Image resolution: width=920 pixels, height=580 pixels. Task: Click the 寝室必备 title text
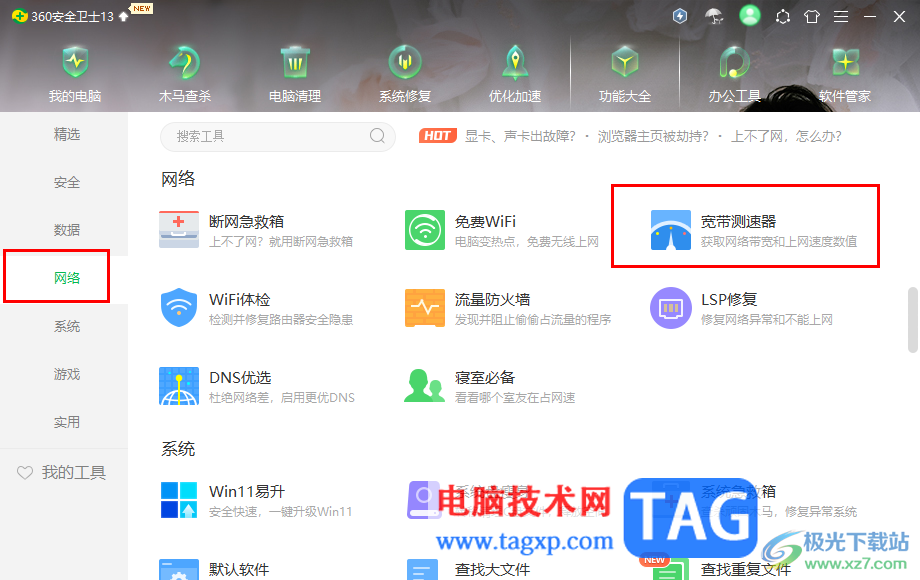pos(485,378)
